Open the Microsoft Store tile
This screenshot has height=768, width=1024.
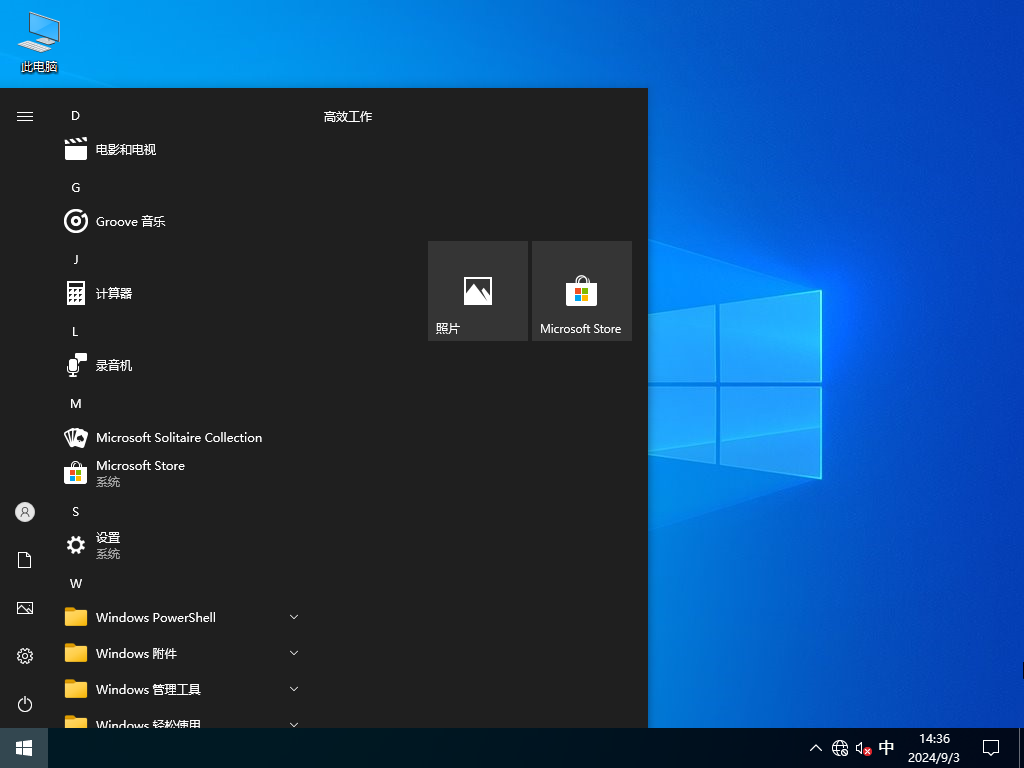(581, 290)
